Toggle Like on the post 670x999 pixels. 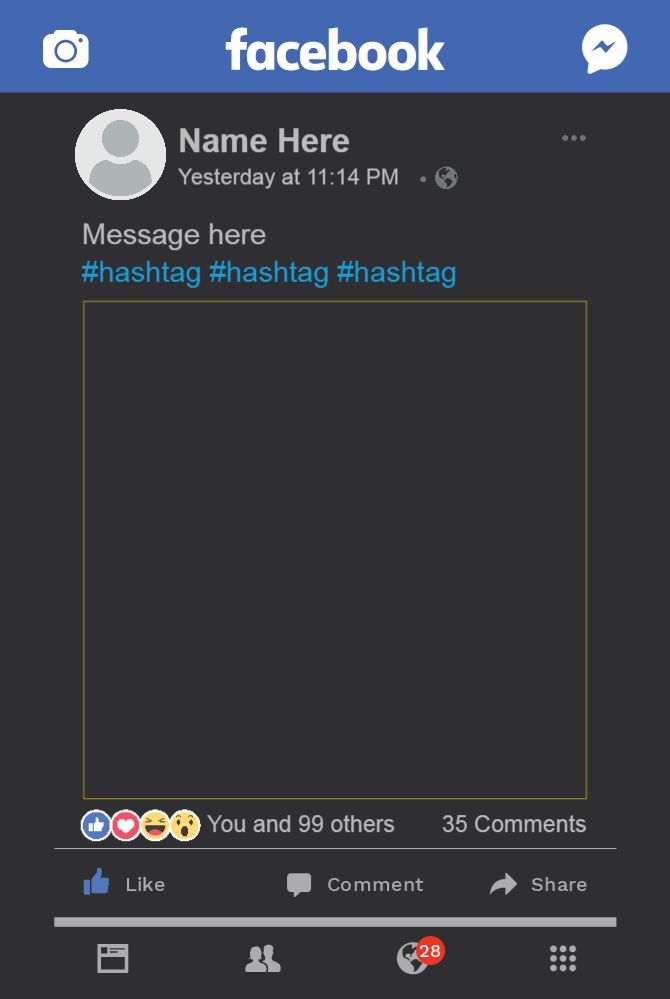[124, 883]
